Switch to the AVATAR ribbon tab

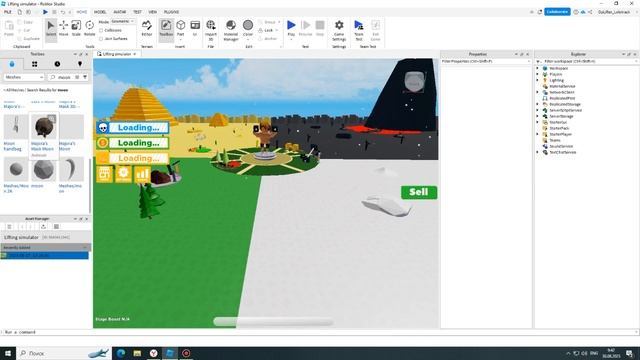tap(120, 12)
